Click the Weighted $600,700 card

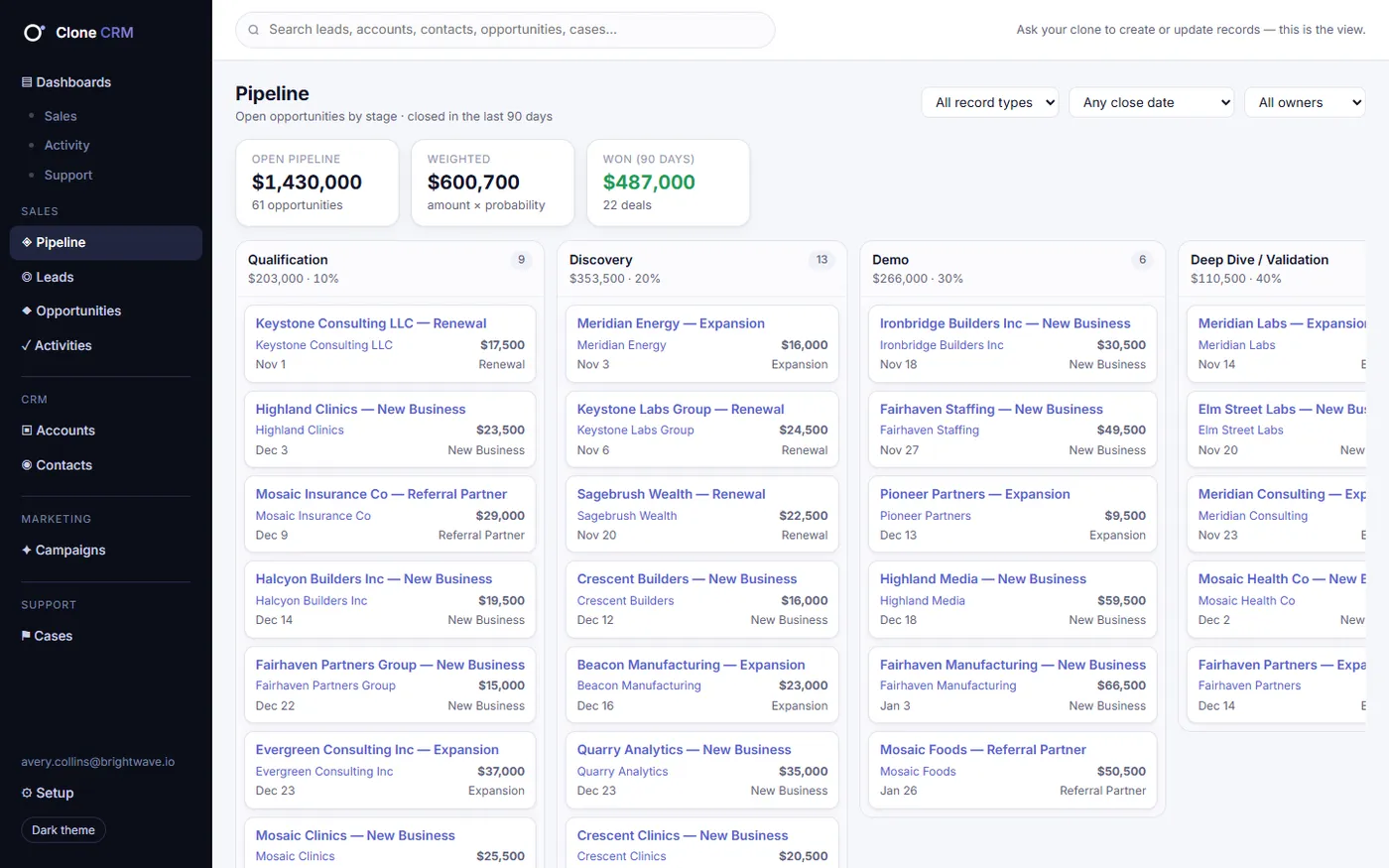tap(493, 183)
